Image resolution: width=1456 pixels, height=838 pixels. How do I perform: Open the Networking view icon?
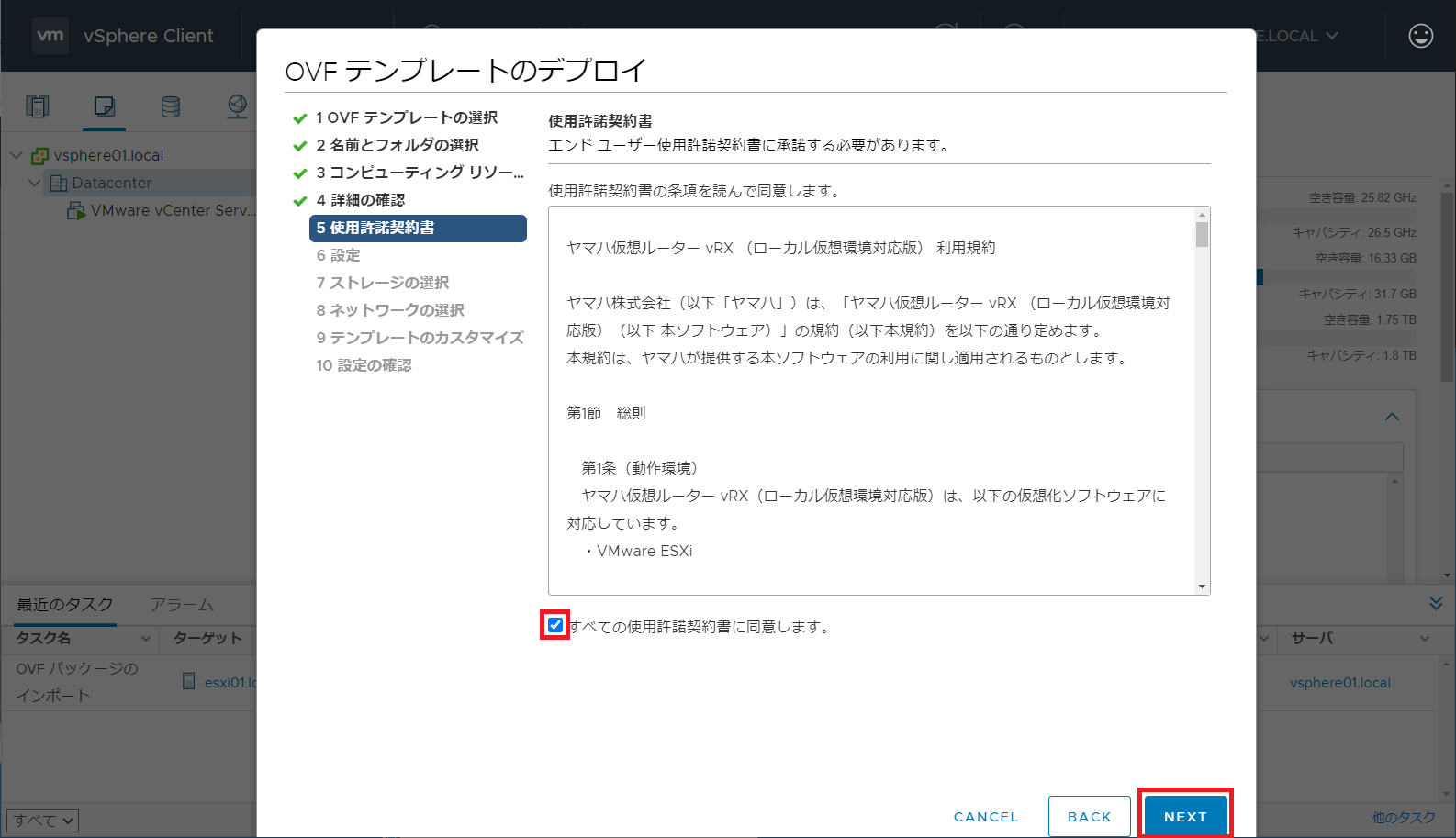[238, 106]
